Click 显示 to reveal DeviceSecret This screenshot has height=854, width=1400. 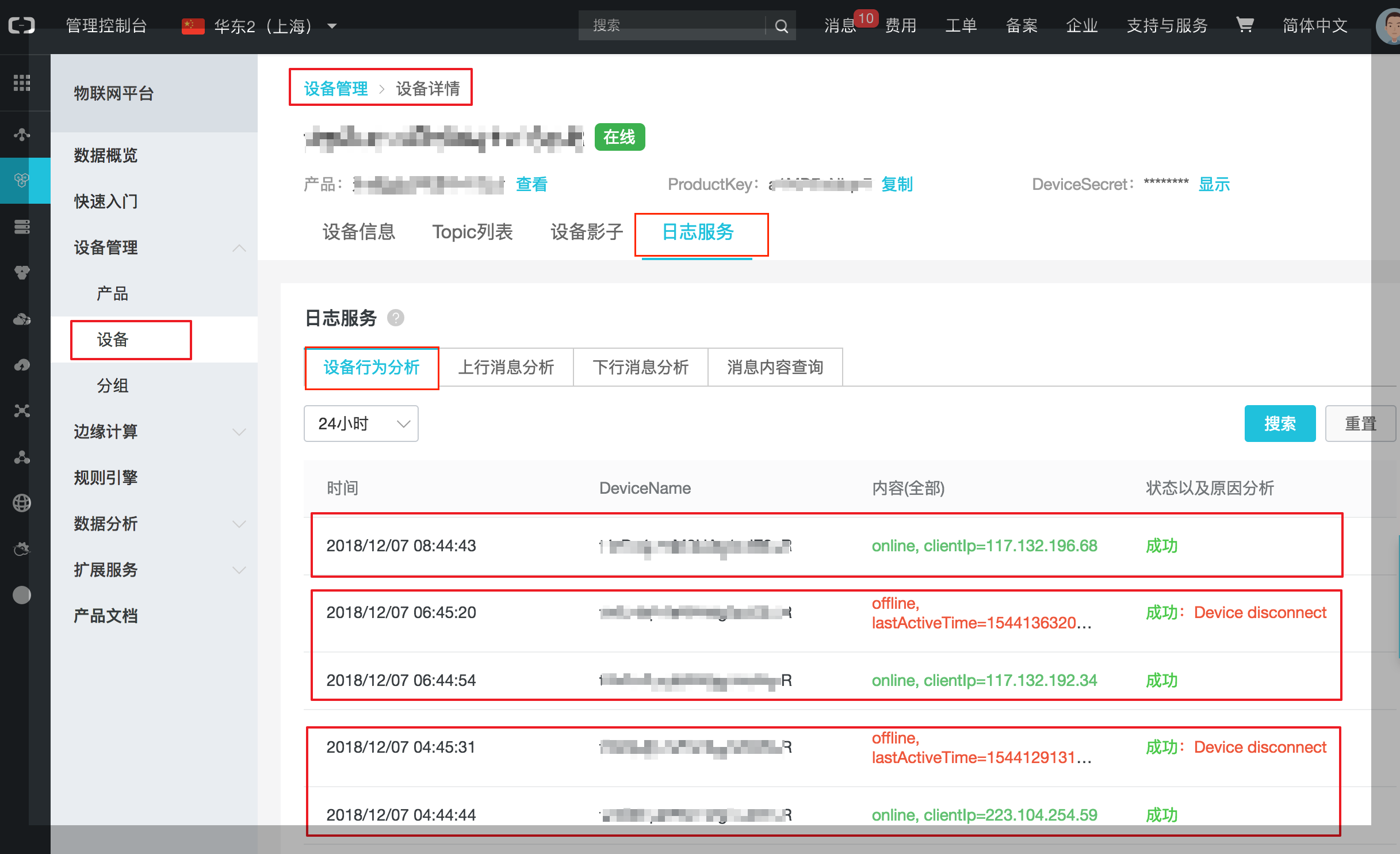1214,184
